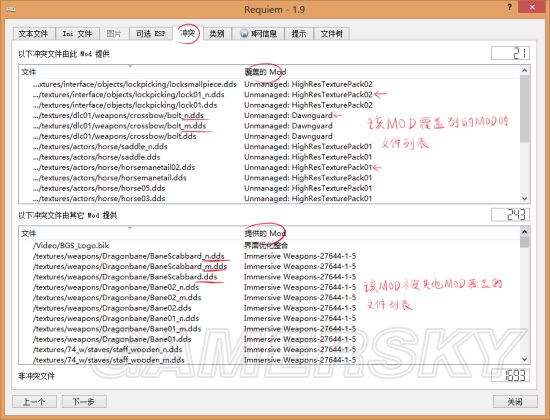Click the lower list scroll-down arrow
This screenshot has height=420, width=550.
(x=524, y=359)
